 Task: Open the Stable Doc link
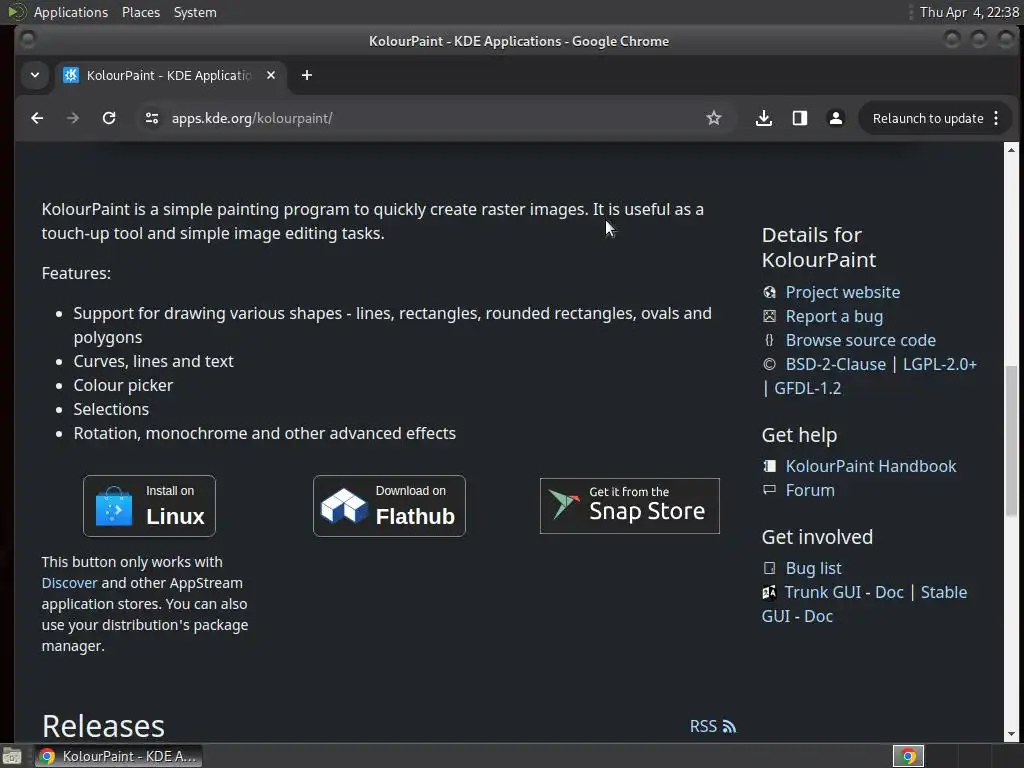pos(818,616)
